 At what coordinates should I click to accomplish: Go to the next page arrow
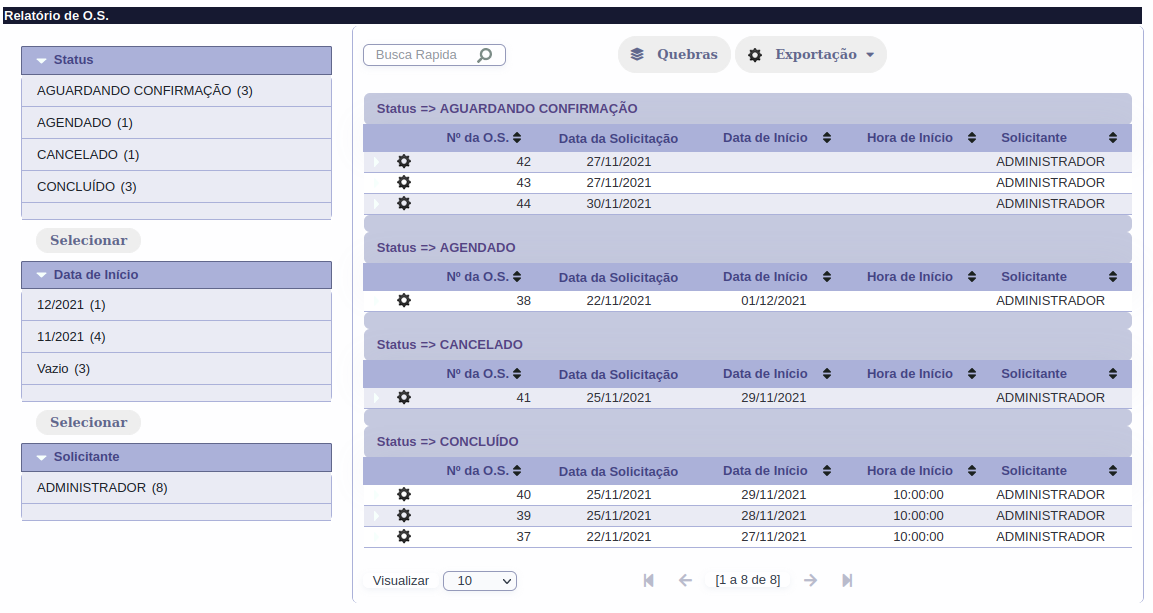tap(811, 581)
